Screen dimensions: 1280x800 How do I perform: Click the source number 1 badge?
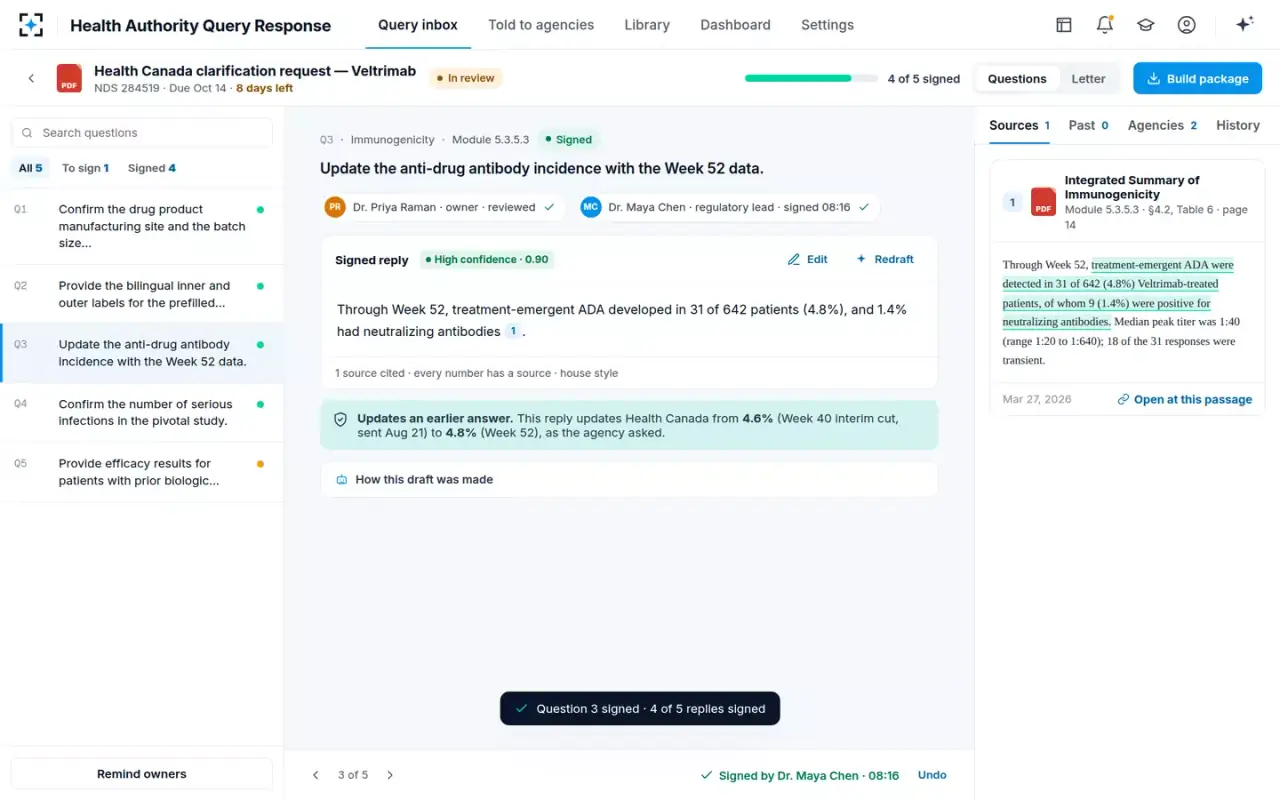(x=1012, y=202)
